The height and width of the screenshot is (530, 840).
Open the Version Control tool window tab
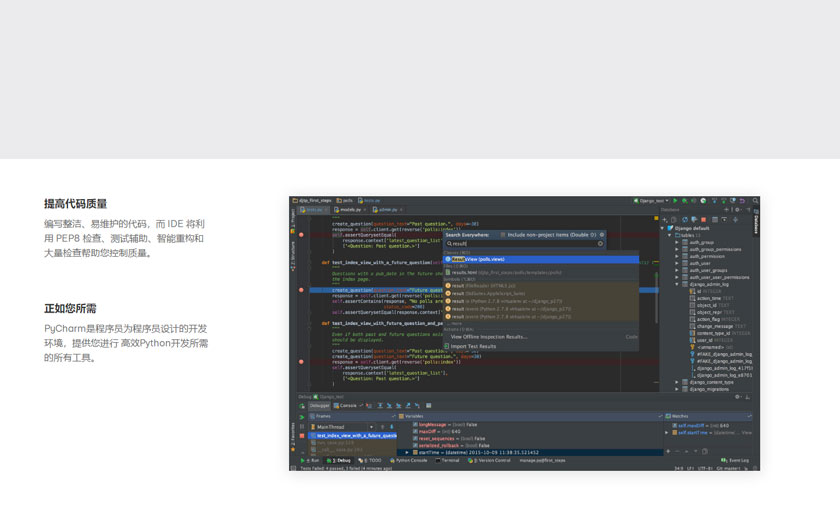[489, 460]
